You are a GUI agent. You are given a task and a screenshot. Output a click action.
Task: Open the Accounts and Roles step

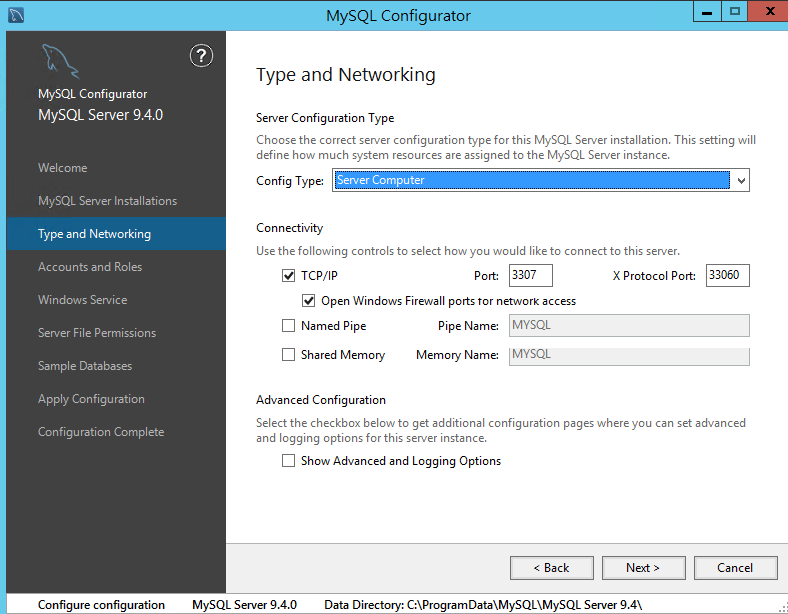click(x=90, y=267)
